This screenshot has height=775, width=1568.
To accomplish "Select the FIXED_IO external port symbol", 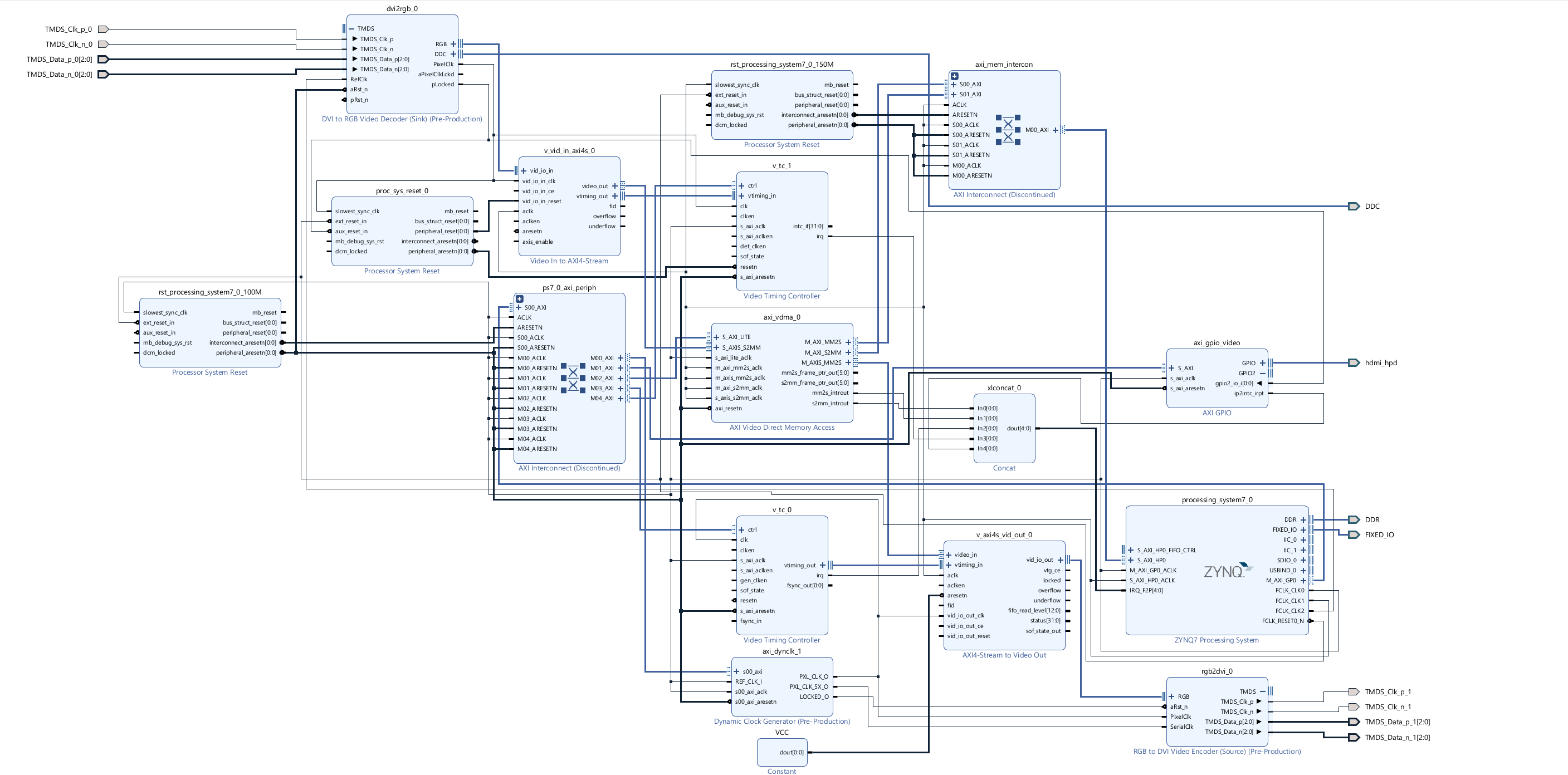I will 1353,534.
